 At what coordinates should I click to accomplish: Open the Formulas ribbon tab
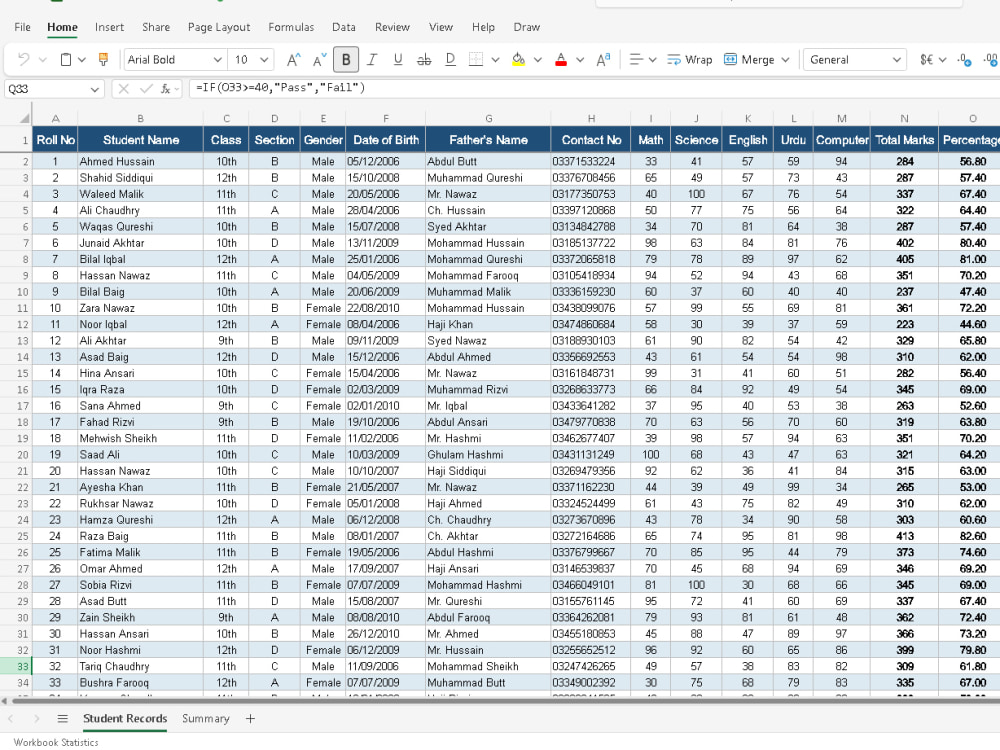[x=291, y=27]
